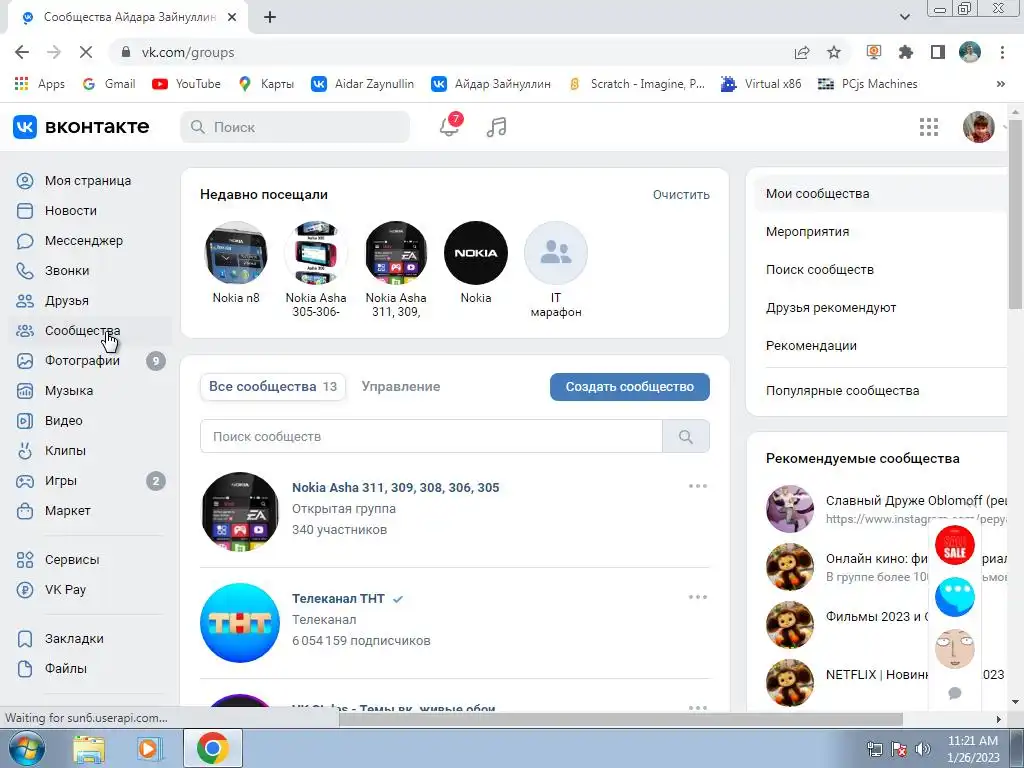Open options for Телеканал ТНТ
Screen dimensions: 1024x768
coord(697,597)
